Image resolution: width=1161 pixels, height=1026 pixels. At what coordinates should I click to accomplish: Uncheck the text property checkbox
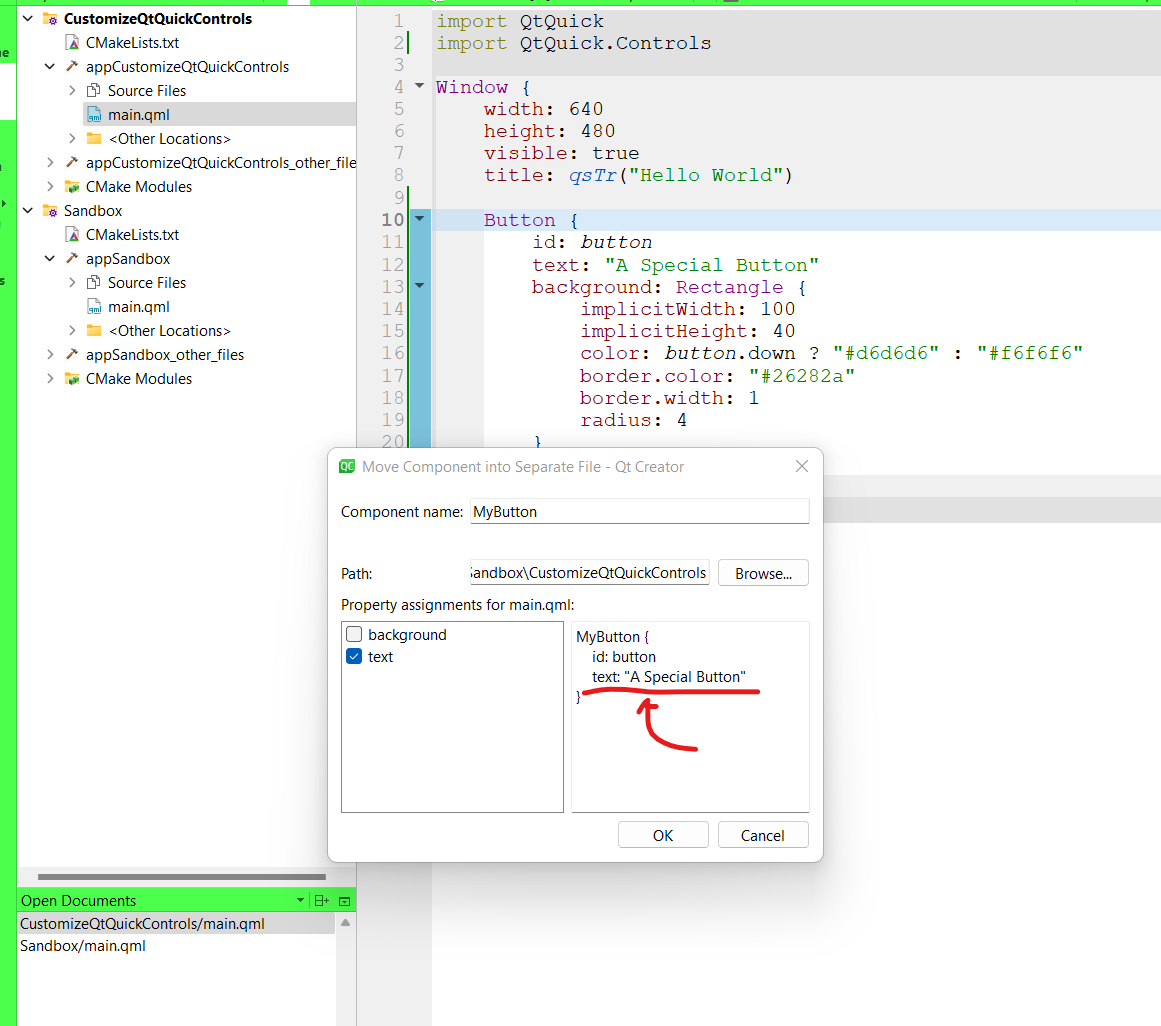[x=354, y=657]
